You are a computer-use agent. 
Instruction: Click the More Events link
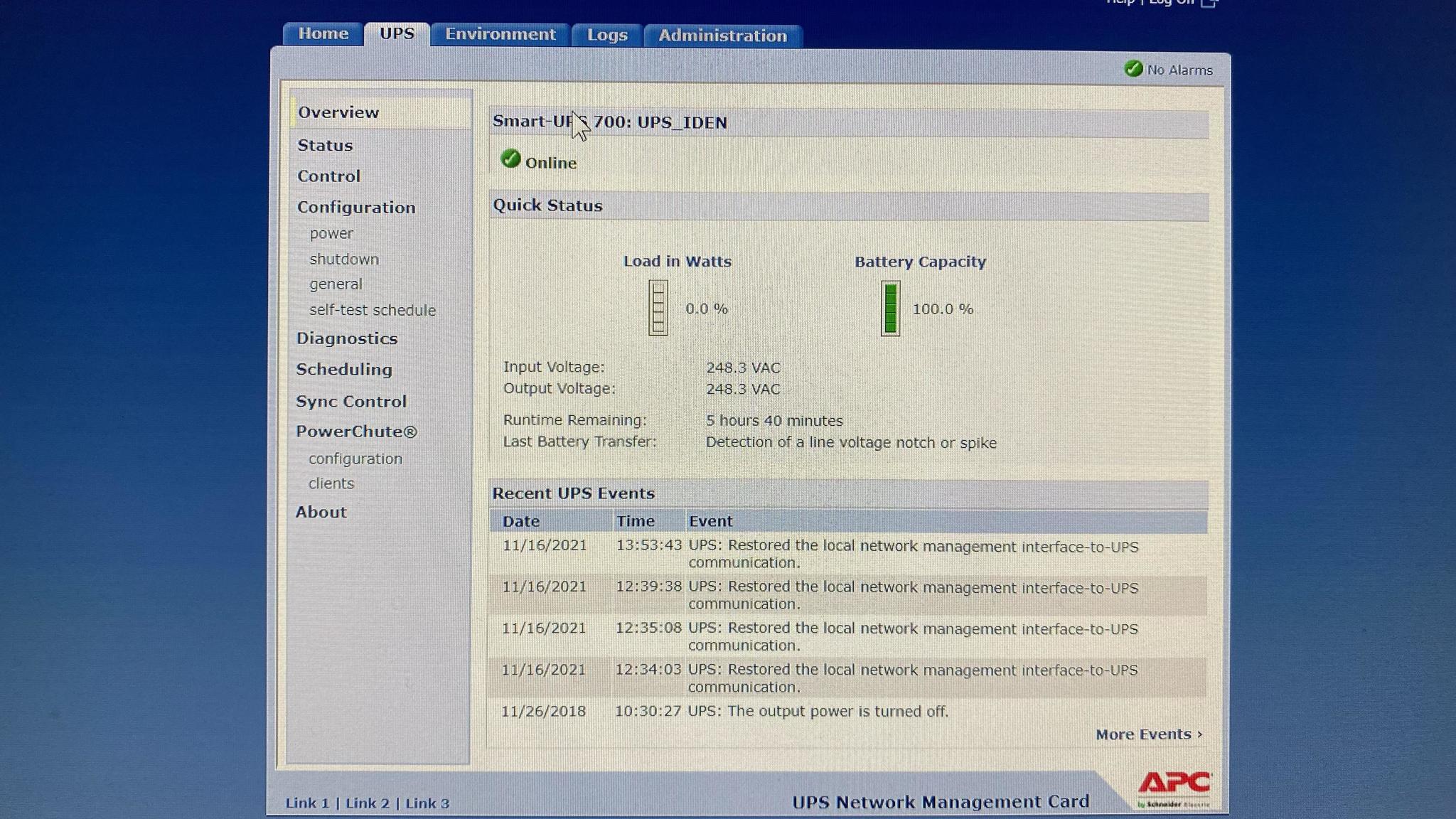point(1149,734)
